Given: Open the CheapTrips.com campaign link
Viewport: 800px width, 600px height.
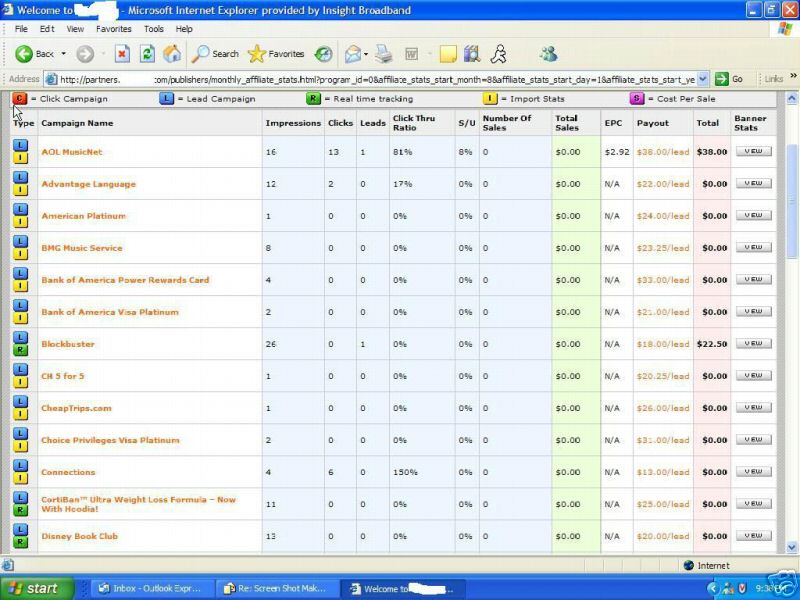Looking at the screenshot, I should coord(77,408).
